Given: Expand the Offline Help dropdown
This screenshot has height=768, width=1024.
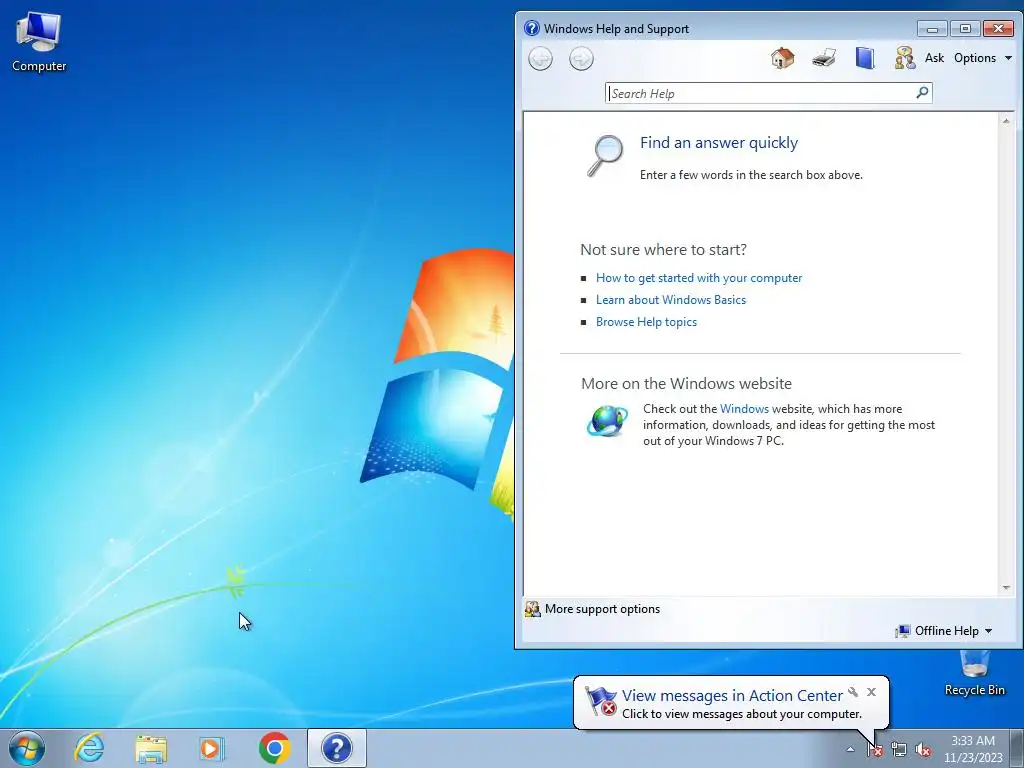Looking at the screenshot, I should (944, 631).
